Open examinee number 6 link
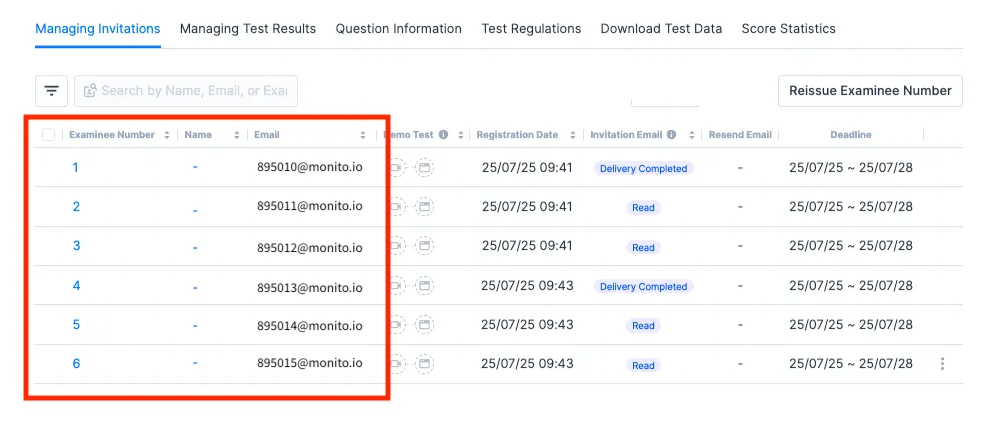 point(76,364)
